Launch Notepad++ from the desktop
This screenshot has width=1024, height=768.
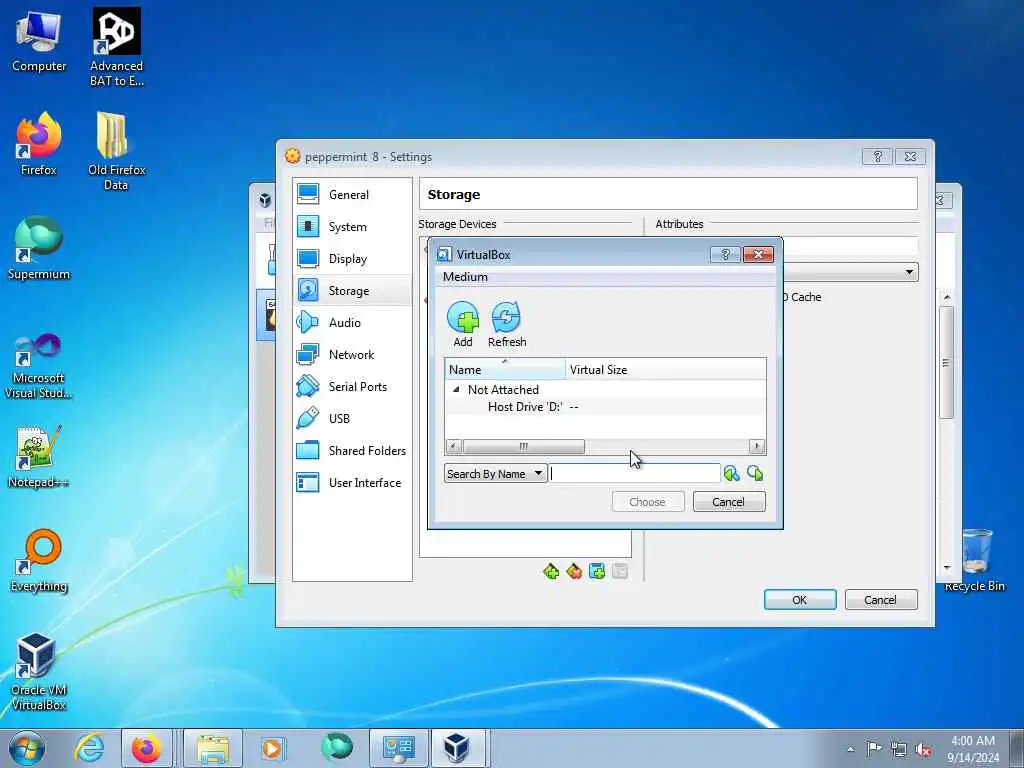(x=39, y=456)
